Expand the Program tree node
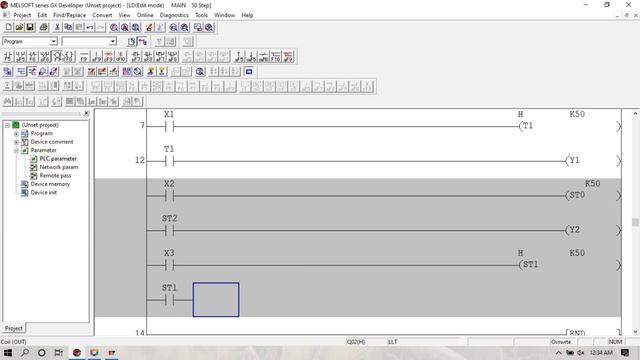This screenshot has width=640, height=360. [16, 133]
